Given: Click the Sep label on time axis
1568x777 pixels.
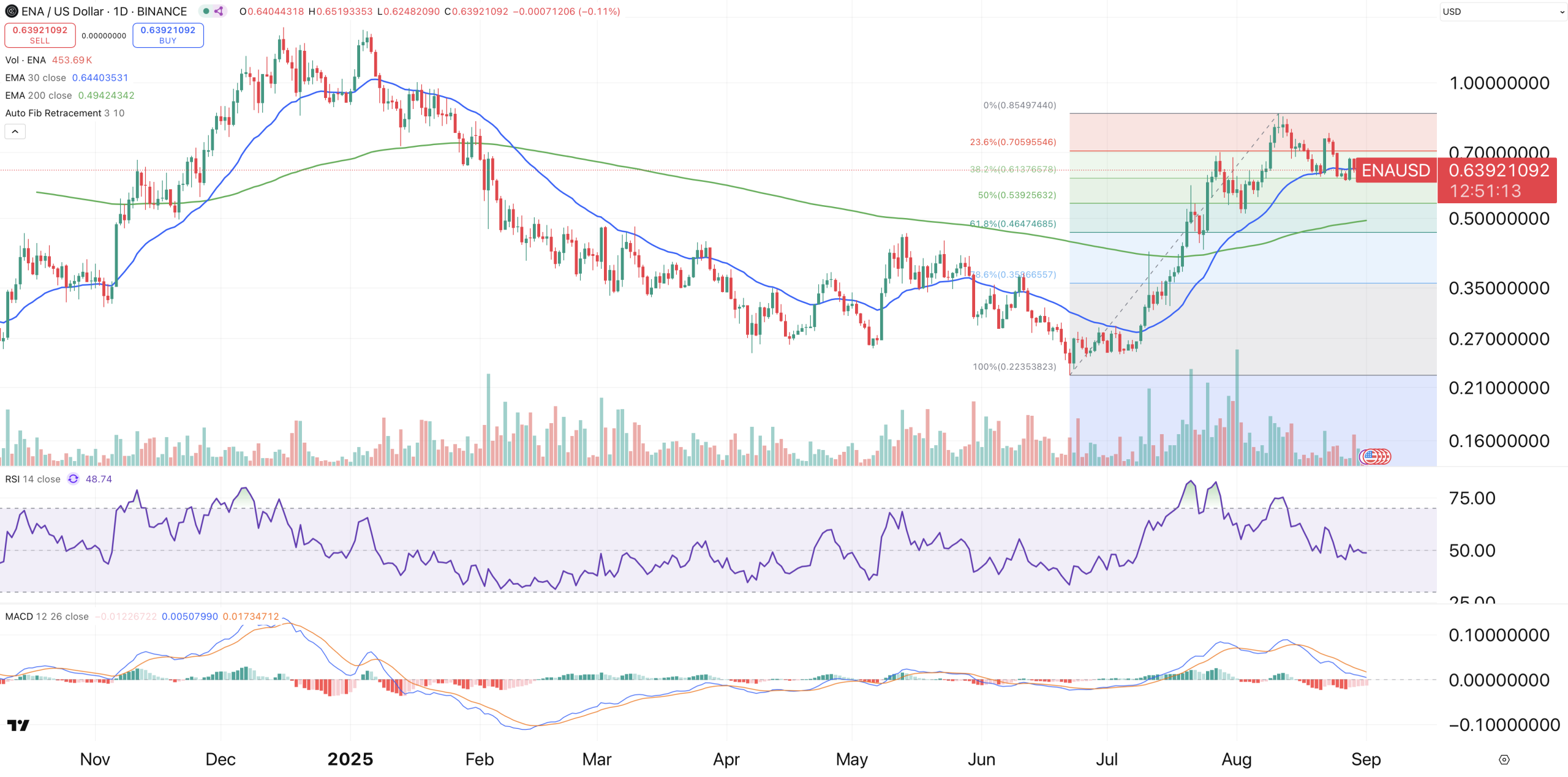Looking at the screenshot, I should tap(1366, 759).
